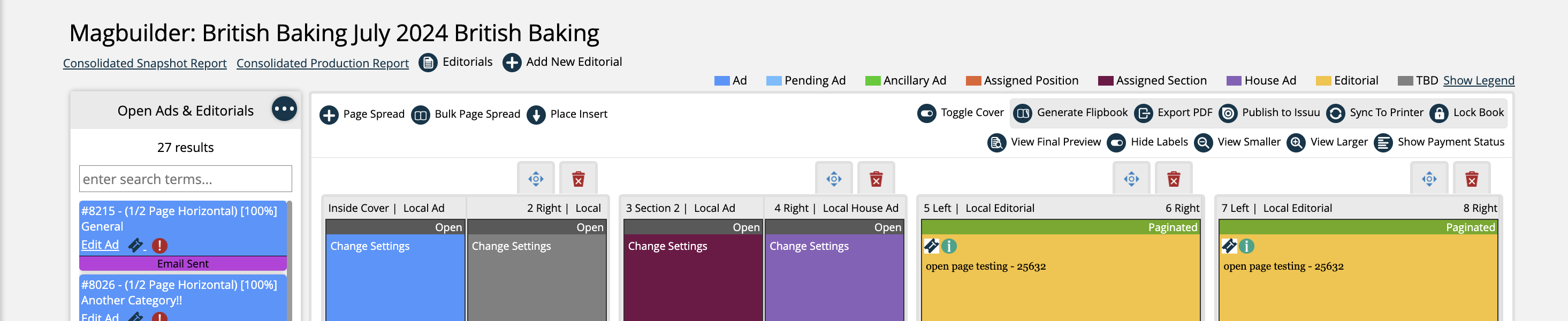Click the ticket icon on page 7 editorial

pyautogui.click(x=1229, y=246)
